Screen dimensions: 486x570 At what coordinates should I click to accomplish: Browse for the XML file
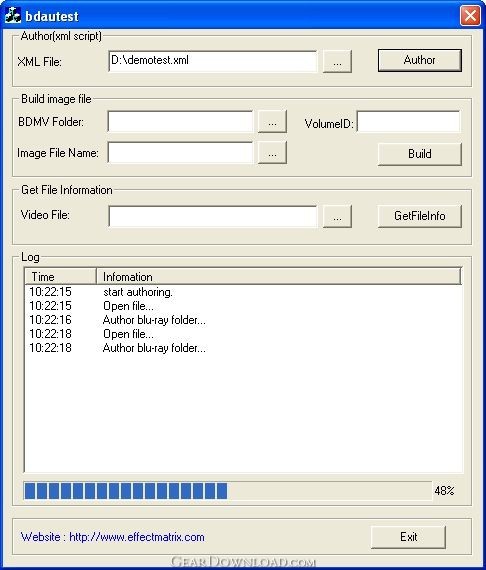click(x=337, y=61)
